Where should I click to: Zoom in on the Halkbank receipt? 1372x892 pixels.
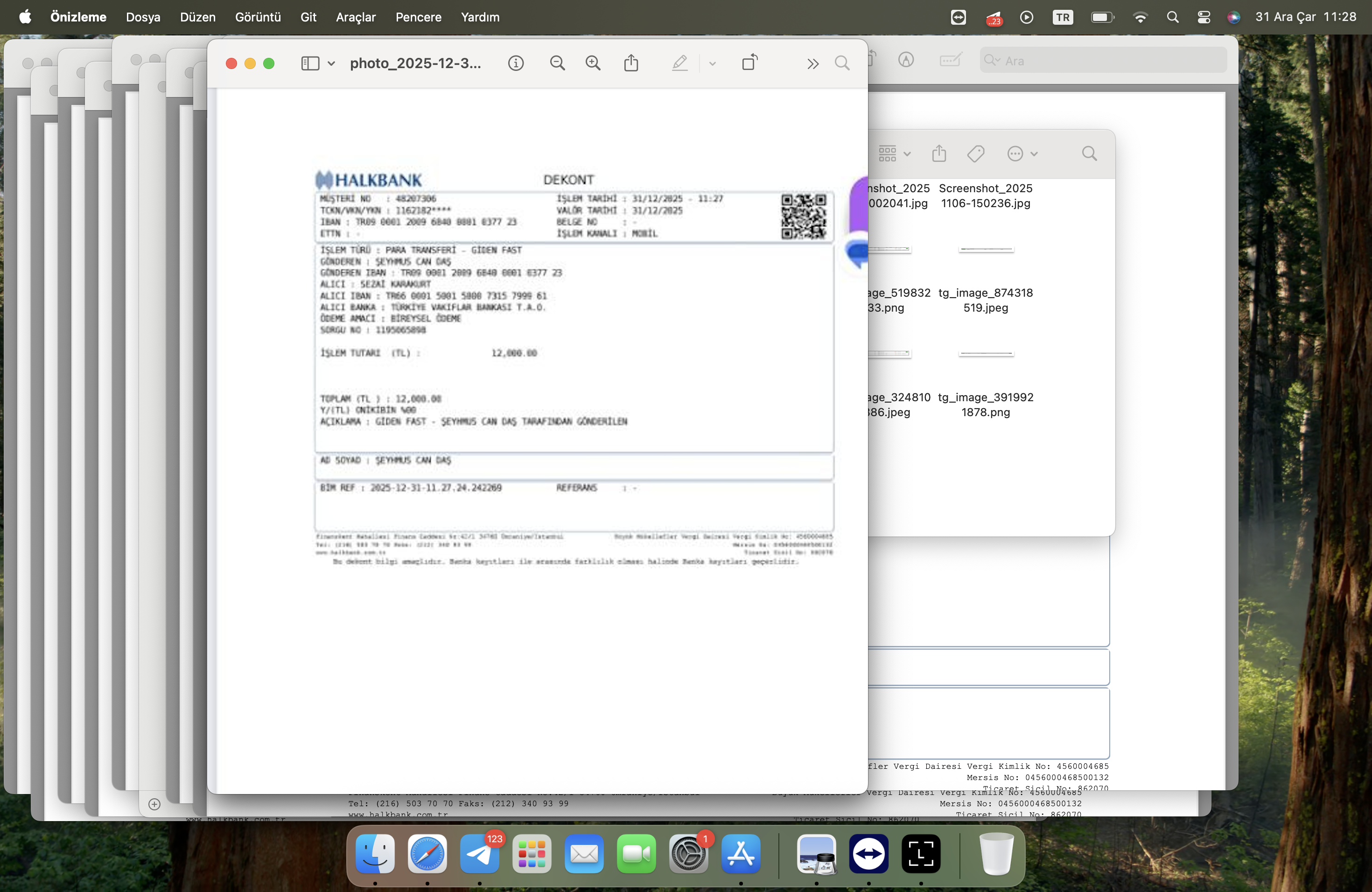pos(593,63)
